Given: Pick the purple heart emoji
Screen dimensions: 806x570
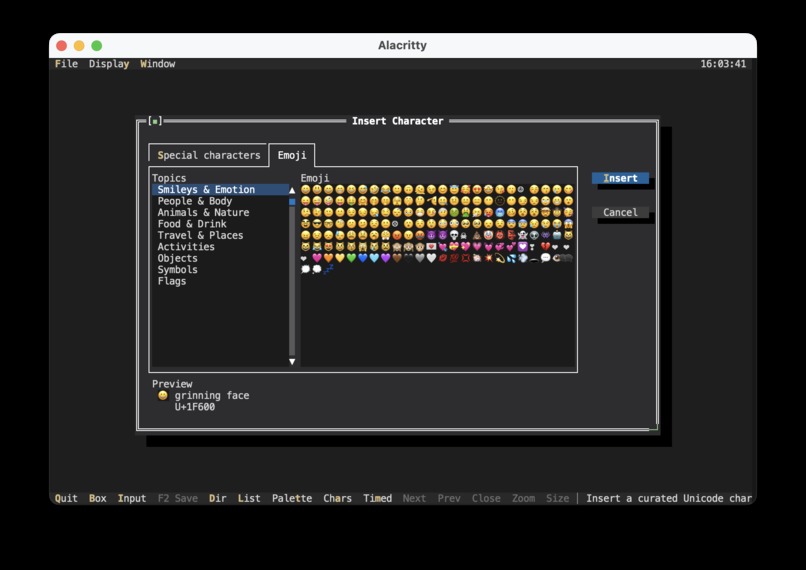Looking at the screenshot, I should tap(386, 258).
